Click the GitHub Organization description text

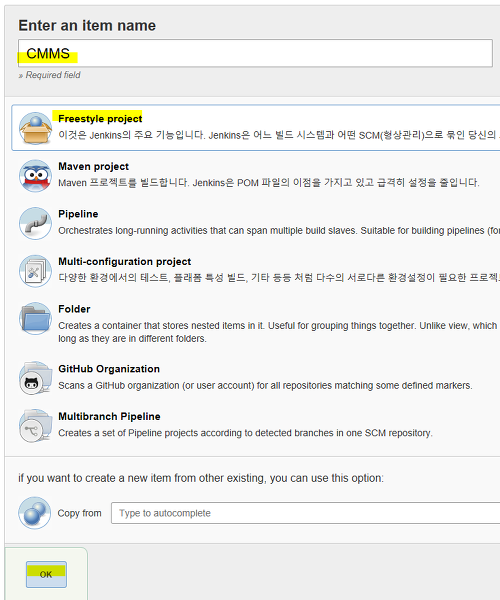pos(265,385)
